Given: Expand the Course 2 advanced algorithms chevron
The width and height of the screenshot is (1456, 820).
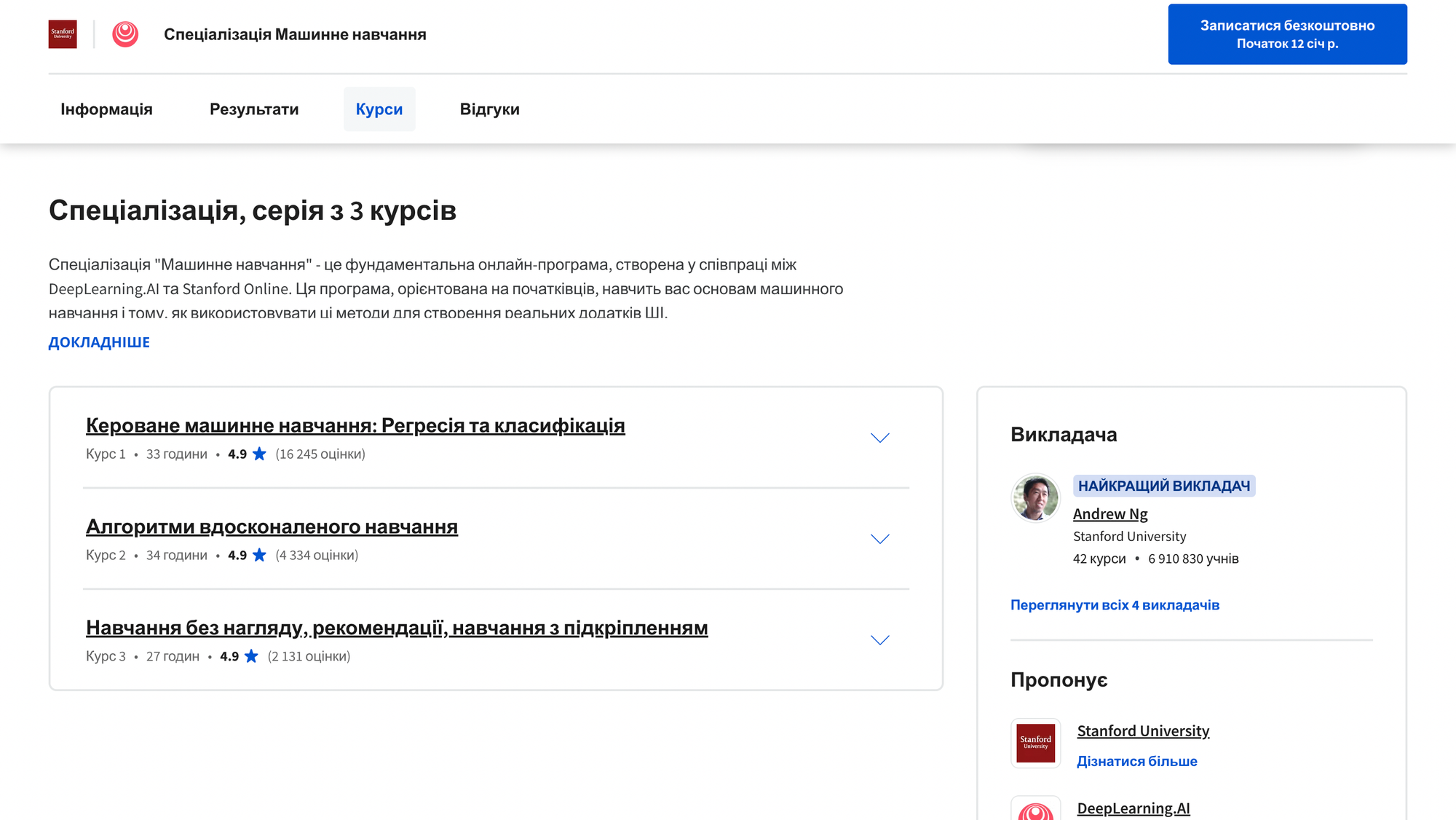Looking at the screenshot, I should click(879, 539).
